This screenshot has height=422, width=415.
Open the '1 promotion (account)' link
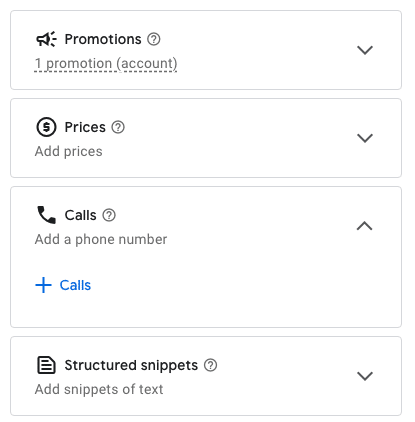[x=106, y=63]
